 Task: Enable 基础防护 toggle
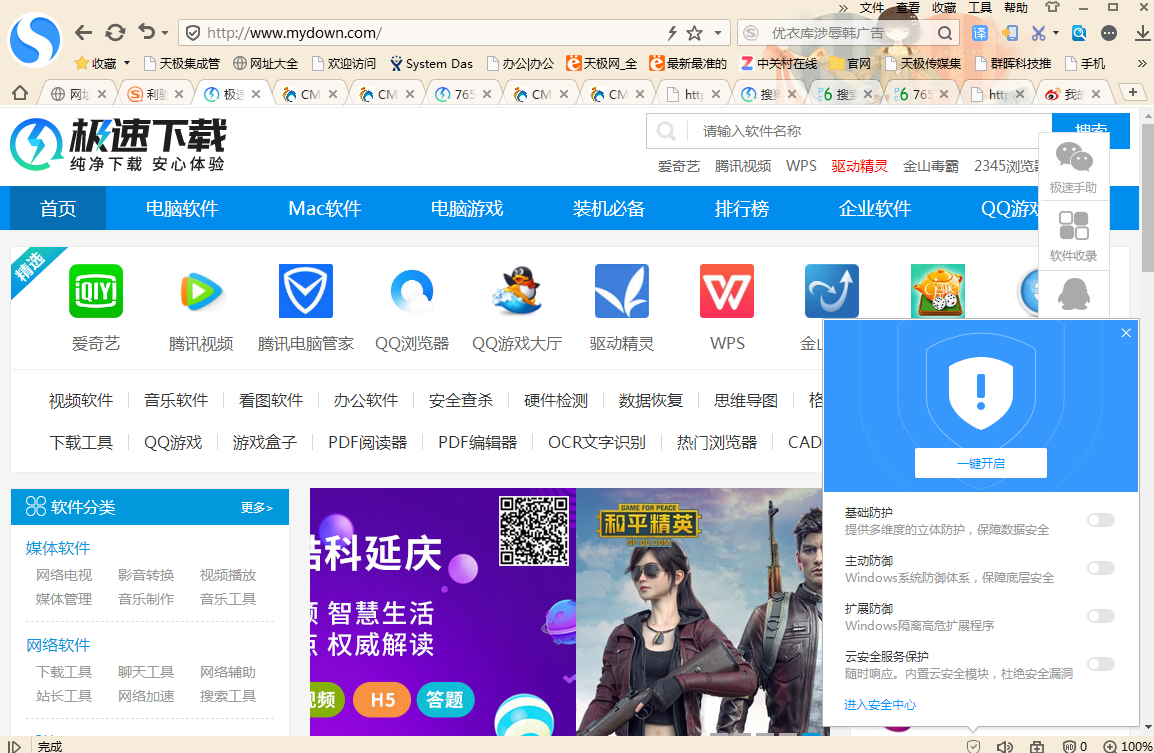1100,520
